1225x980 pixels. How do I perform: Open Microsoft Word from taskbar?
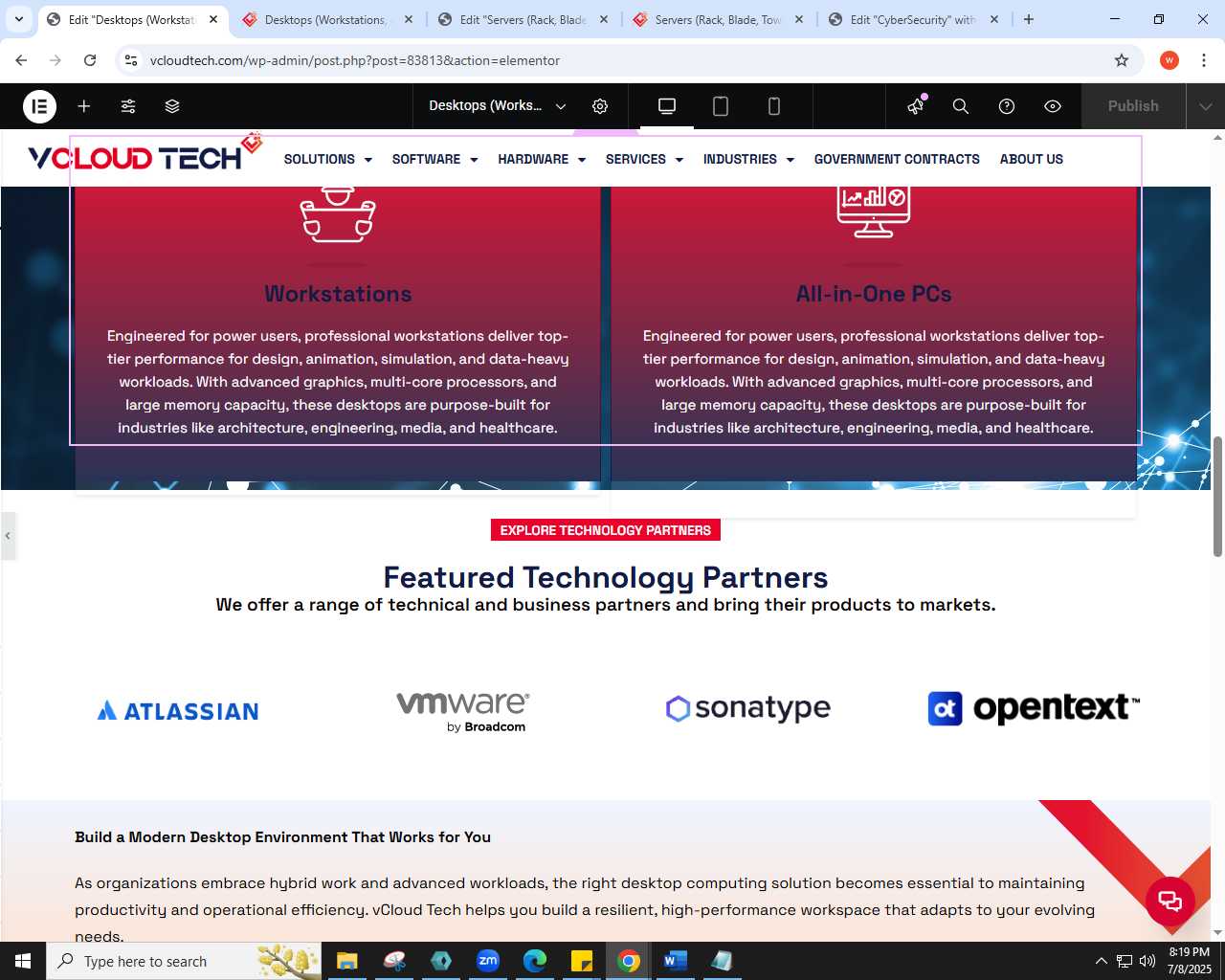675,961
